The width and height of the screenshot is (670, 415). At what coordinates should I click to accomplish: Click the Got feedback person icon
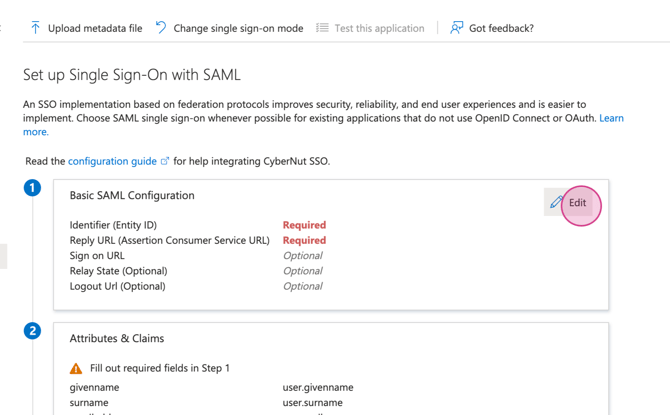[x=456, y=28]
